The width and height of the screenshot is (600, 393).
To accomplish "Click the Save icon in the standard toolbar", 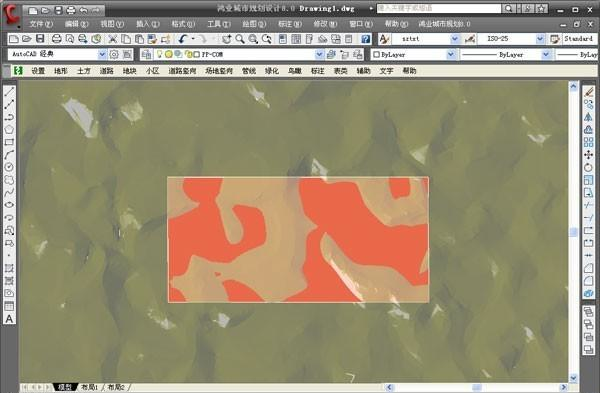I will point(40,39).
